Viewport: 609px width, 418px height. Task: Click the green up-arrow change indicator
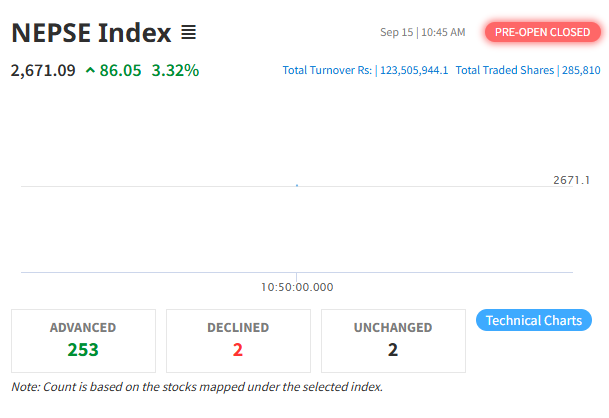[x=90, y=70]
